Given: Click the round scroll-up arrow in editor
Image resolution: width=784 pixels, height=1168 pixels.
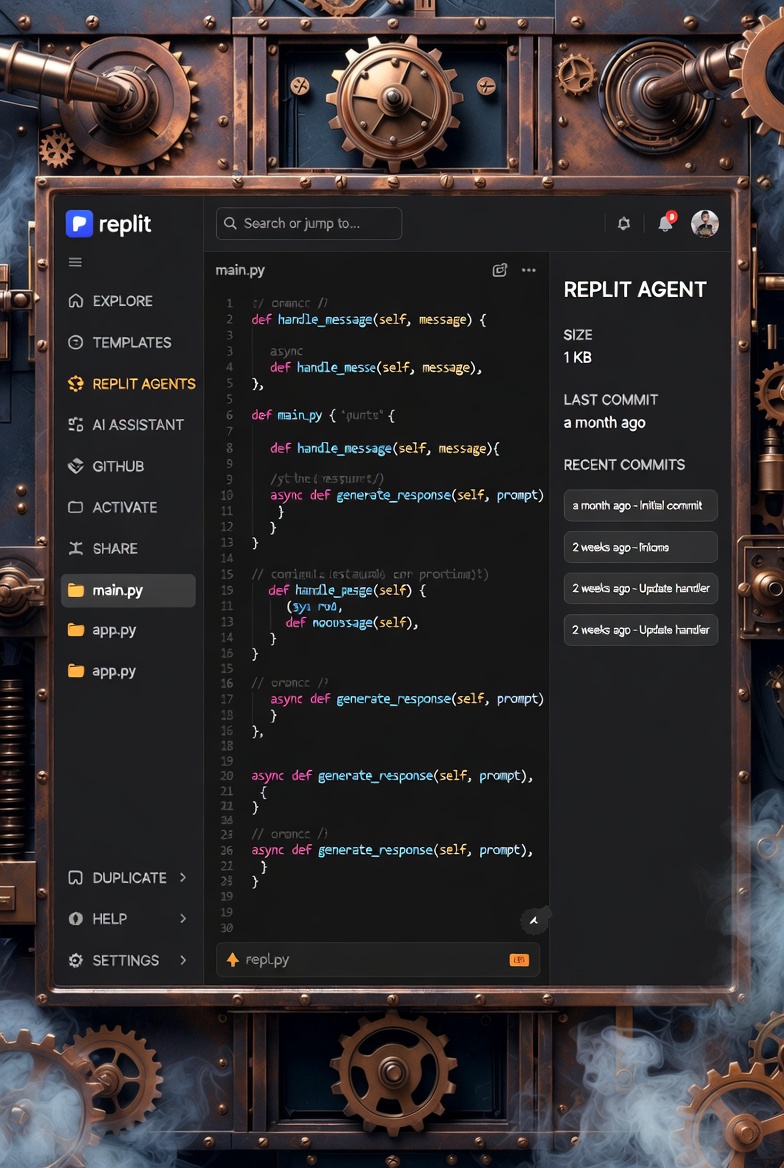Looking at the screenshot, I should tap(534, 921).
